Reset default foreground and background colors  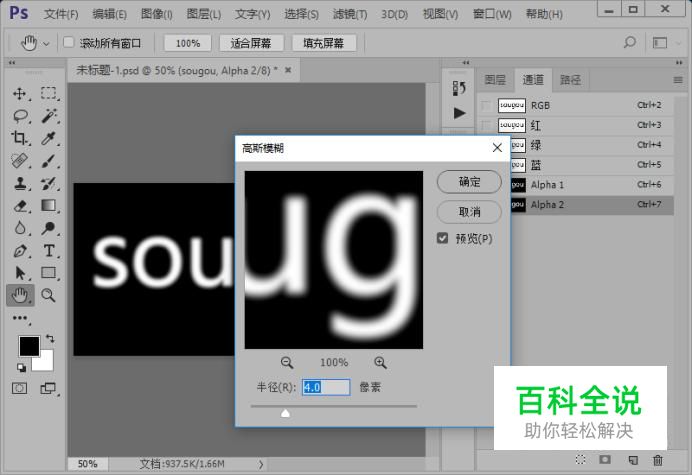coord(21,367)
